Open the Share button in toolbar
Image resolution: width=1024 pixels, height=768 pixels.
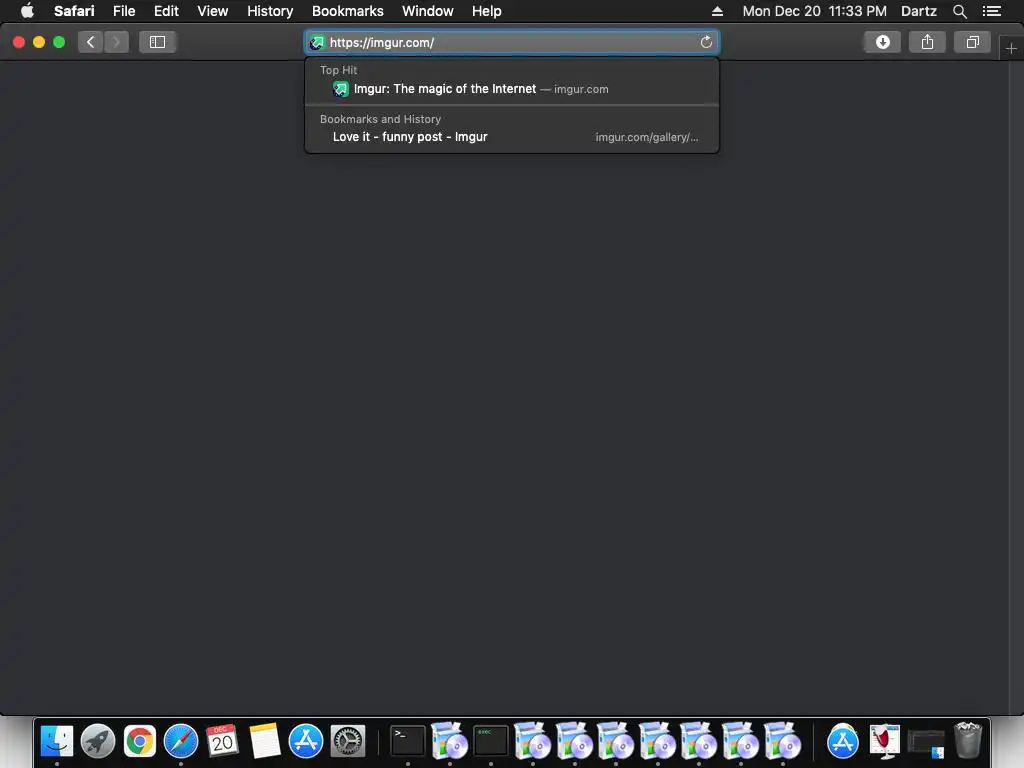coord(927,42)
